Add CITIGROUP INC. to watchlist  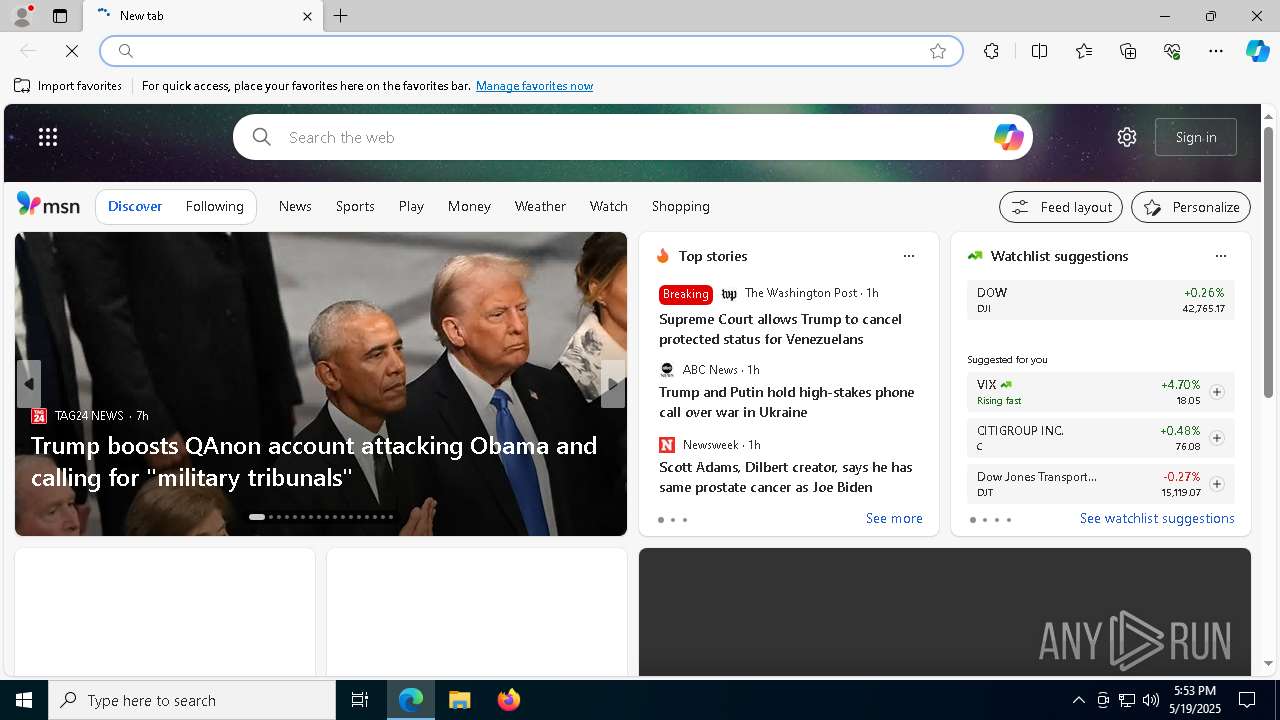pos(1217,438)
